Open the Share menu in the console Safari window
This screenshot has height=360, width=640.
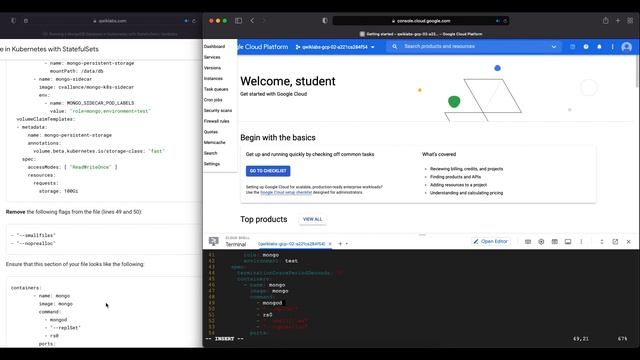(x=606, y=20)
